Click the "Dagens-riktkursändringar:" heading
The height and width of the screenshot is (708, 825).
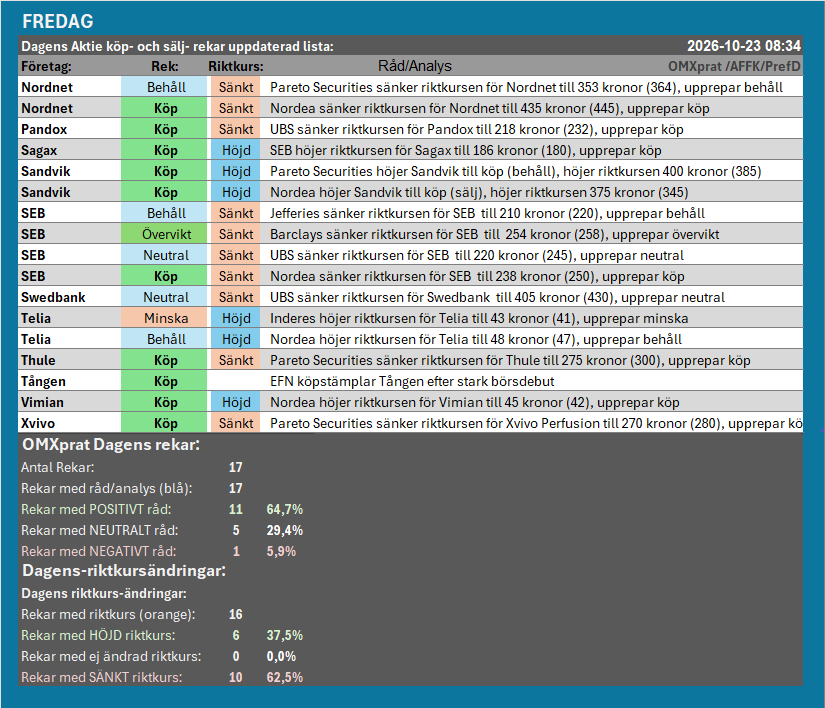pos(124,571)
